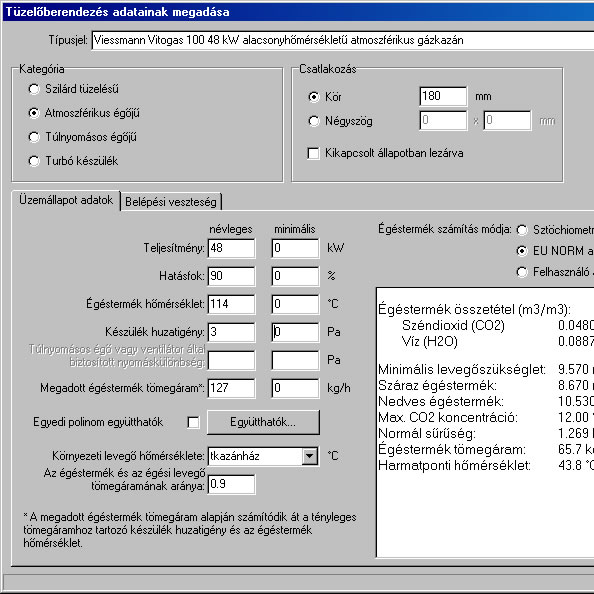This screenshot has height=594, width=594.
Task: Click the névleges égéstermék tömegáram field (127)
Action: (x=231, y=388)
